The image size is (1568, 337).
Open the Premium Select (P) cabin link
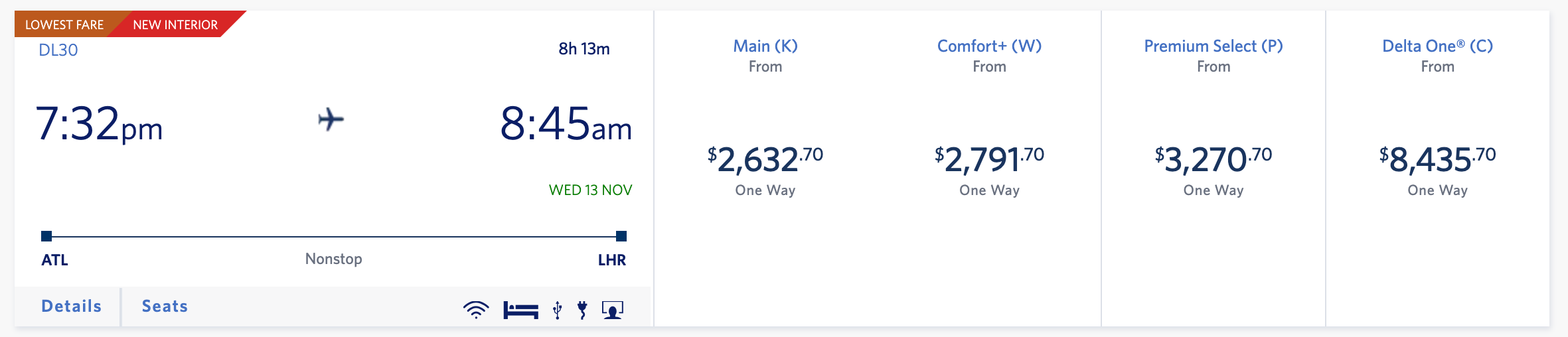pyautogui.click(x=1213, y=46)
